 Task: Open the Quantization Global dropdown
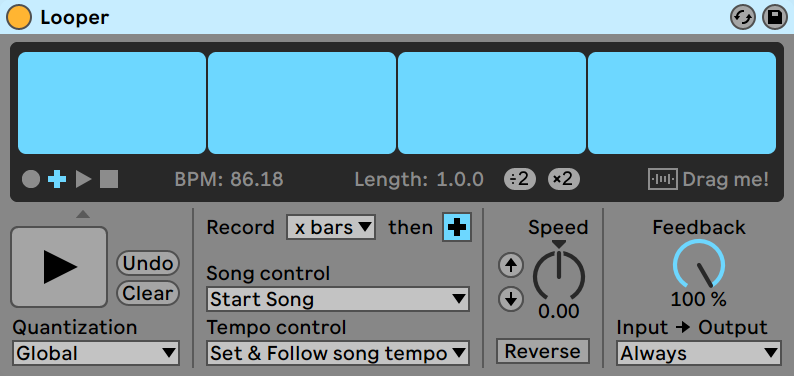(96, 353)
